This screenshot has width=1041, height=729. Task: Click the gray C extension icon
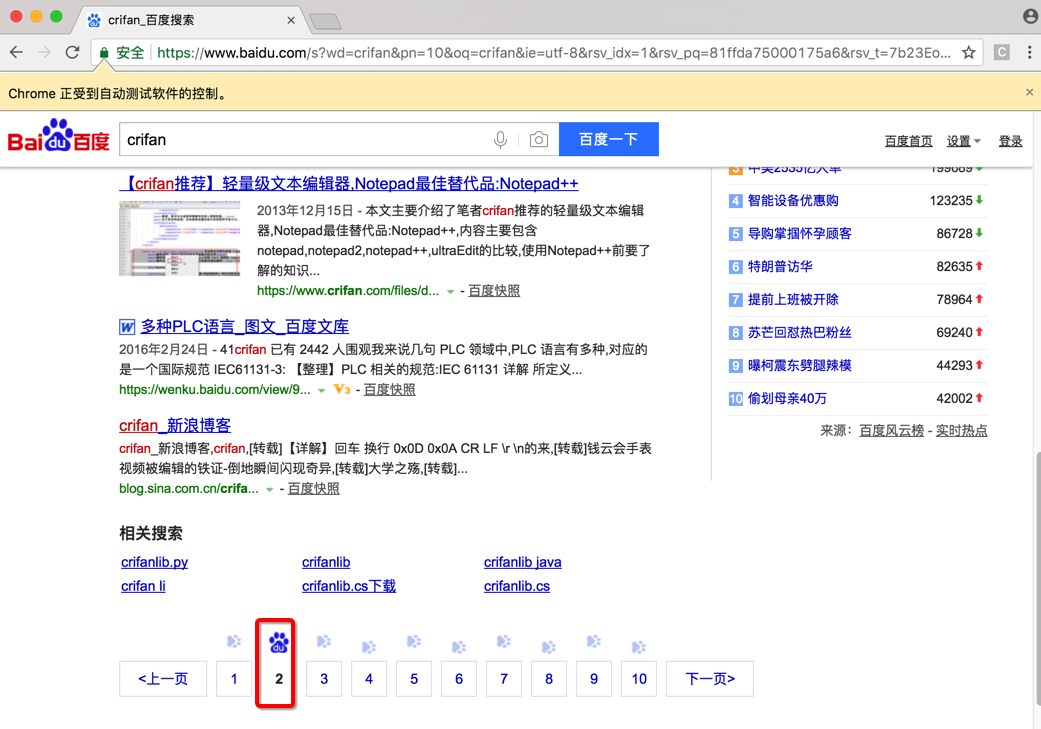[1002, 52]
